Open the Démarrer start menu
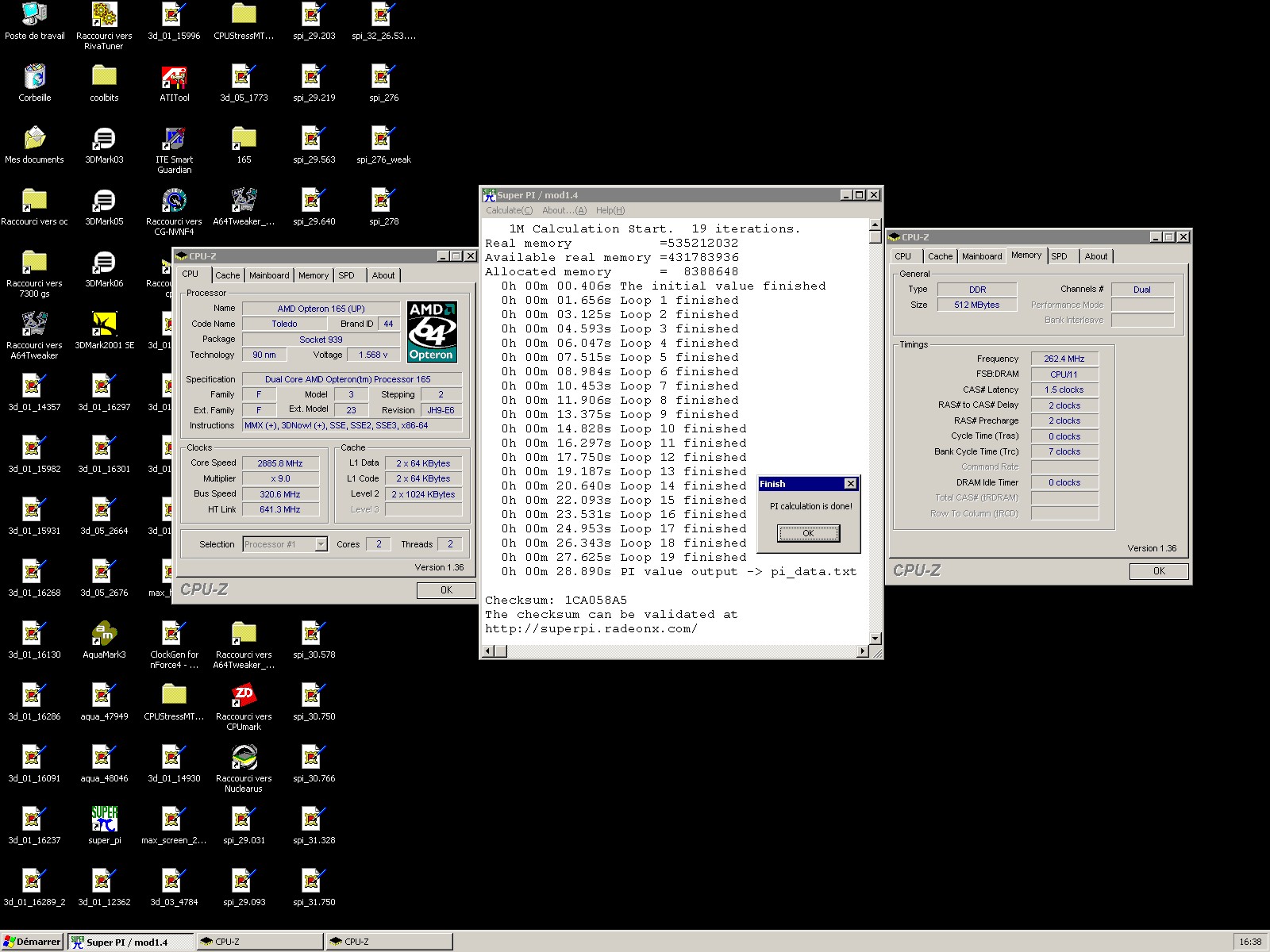1270x952 pixels. [33, 942]
